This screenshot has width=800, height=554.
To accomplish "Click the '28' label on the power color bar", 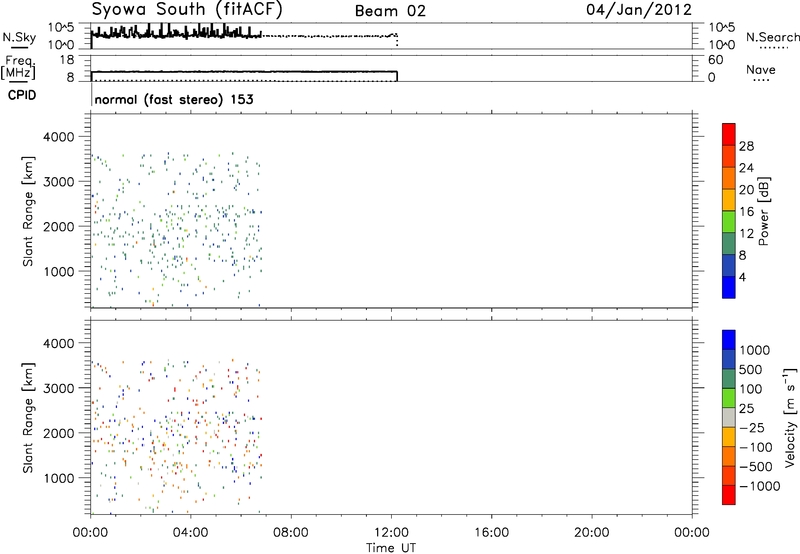I will 746,146.
